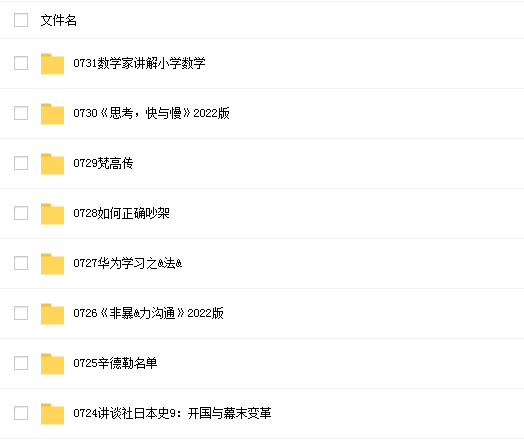This screenshot has height=448, width=524.
Task: Click the 0729梵高传 folder icon
Action: click(52, 164)
